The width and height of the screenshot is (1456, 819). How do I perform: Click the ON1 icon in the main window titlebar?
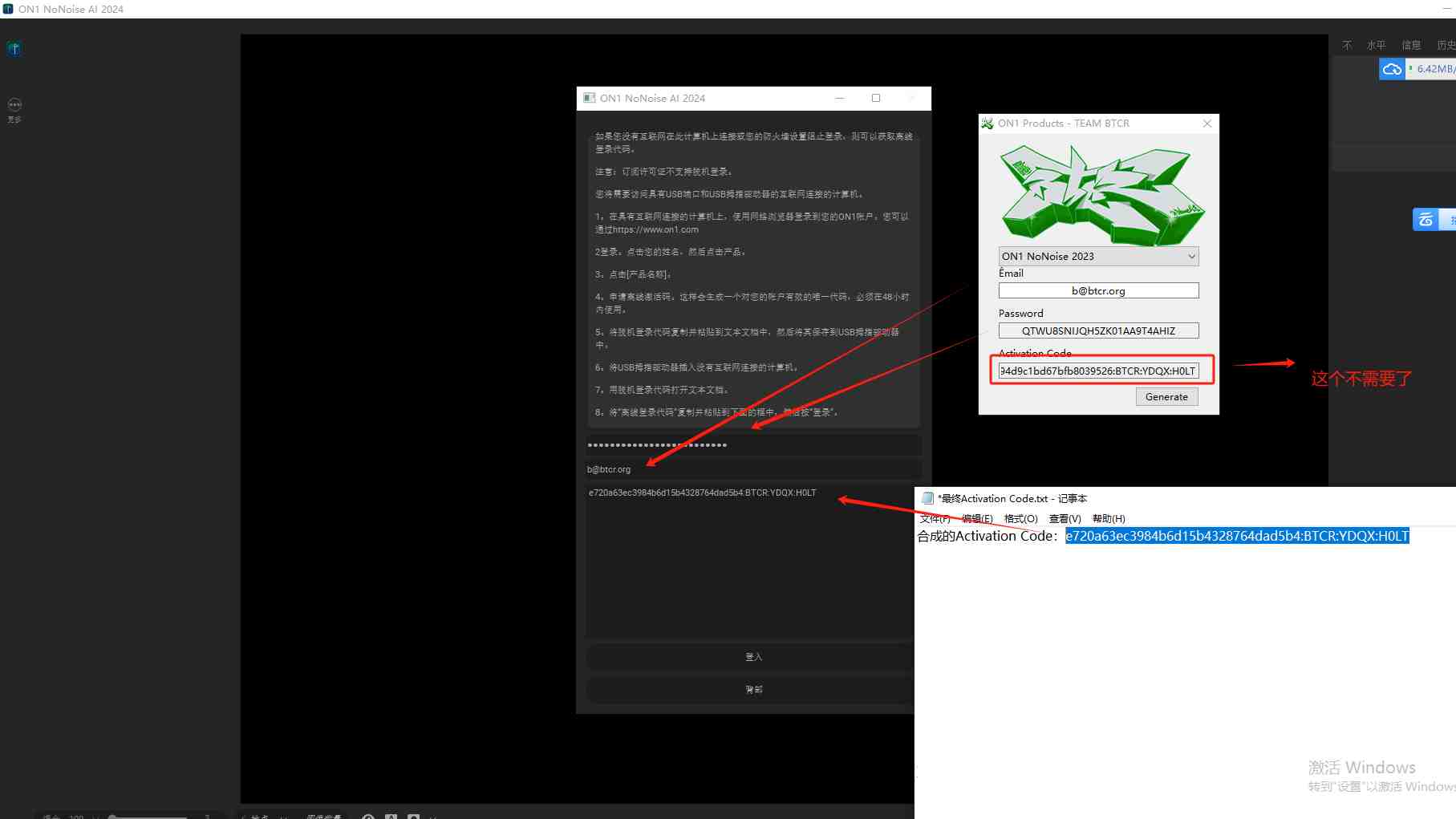(8, 9)
